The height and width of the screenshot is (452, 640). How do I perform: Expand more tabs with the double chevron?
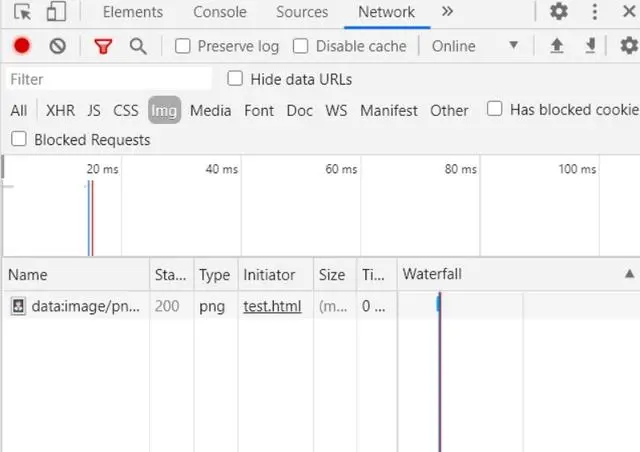[x=447, y=11]
